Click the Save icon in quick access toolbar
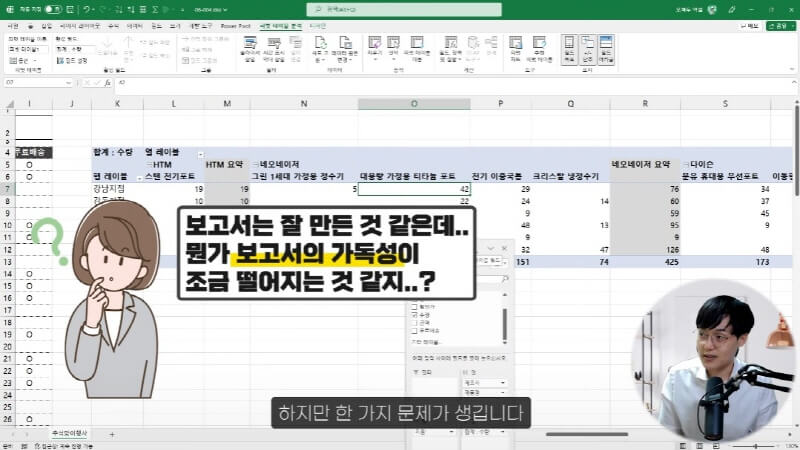 coord(70,9)
